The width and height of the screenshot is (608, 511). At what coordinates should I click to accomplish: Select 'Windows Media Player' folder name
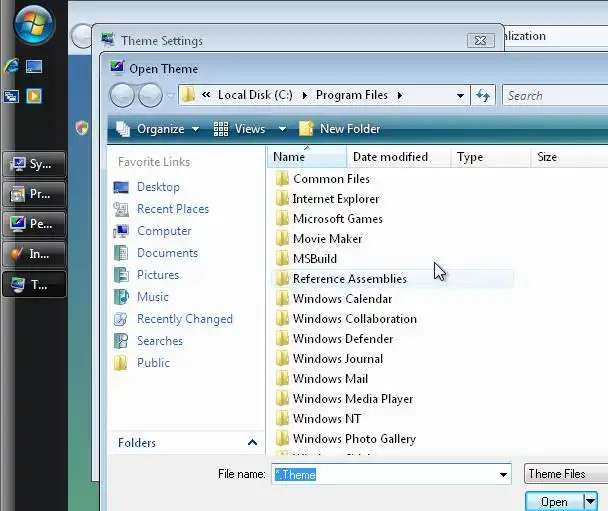coord(353,399)
